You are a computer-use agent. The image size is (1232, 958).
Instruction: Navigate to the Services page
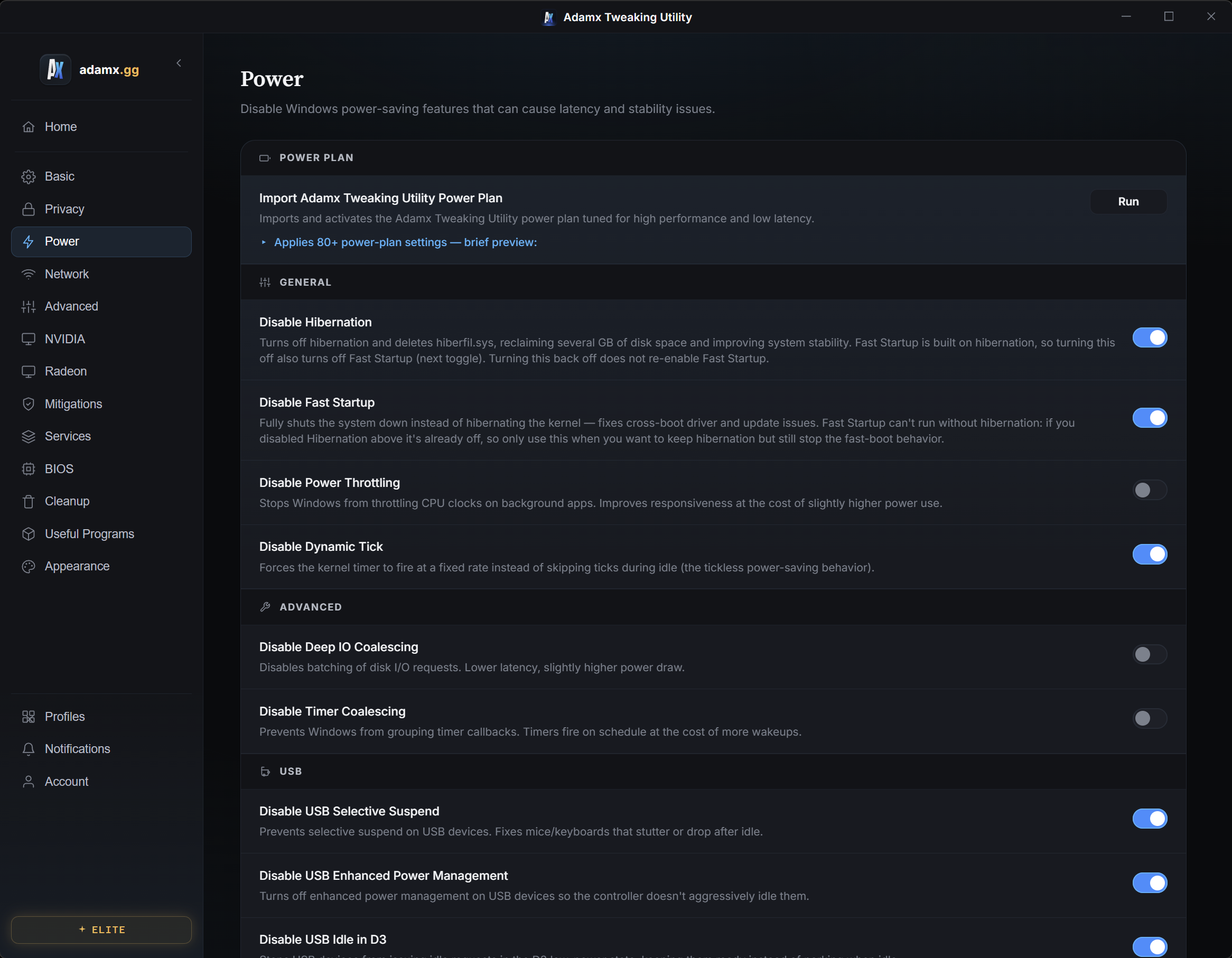click(101, 436)
